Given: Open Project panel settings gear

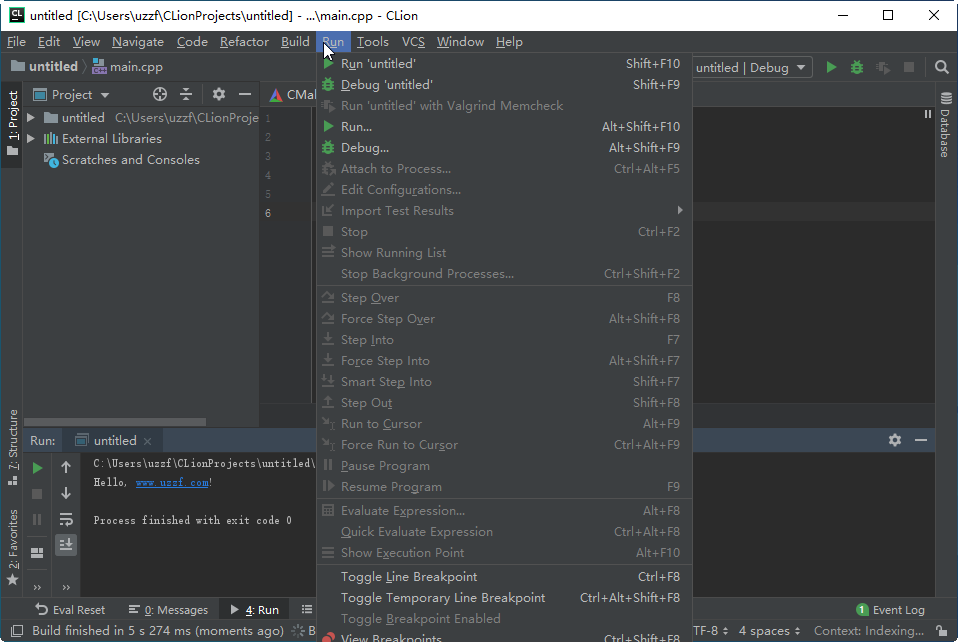Looking at the screenshot, I should (x=219, y=94).
